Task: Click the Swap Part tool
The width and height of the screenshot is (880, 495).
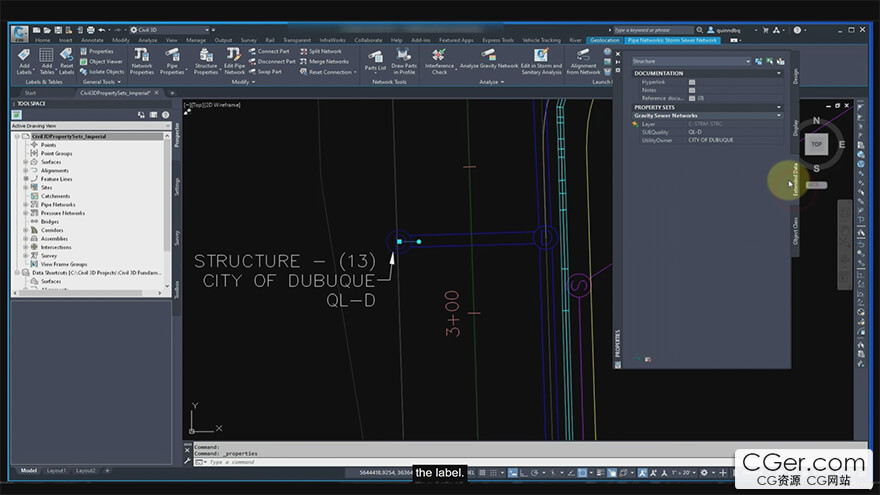Action: (265, 72)
